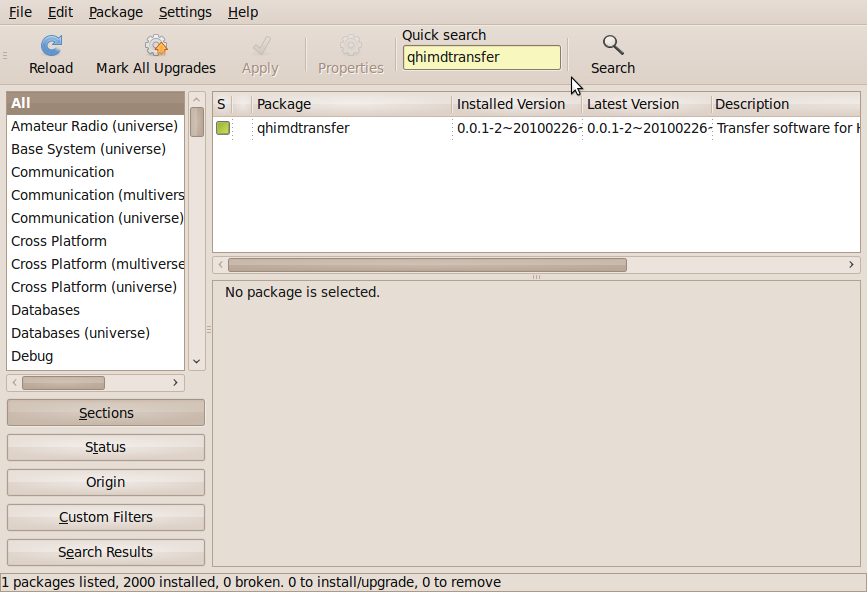The height and width of the screenshot is (592, 867).
Task: Show Search Results list
Action: pos(105,553)
